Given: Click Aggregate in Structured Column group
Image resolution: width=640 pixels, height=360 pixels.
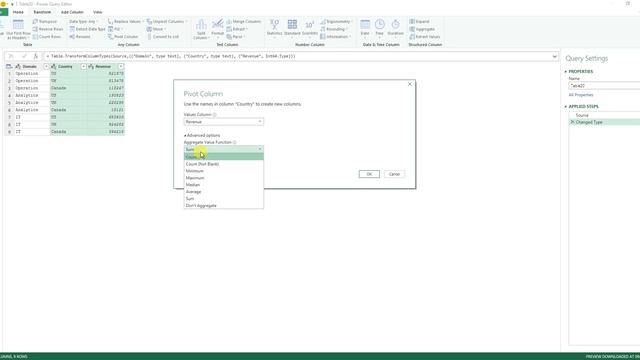Looking at the screenshot, I should [x=422, y=29].
